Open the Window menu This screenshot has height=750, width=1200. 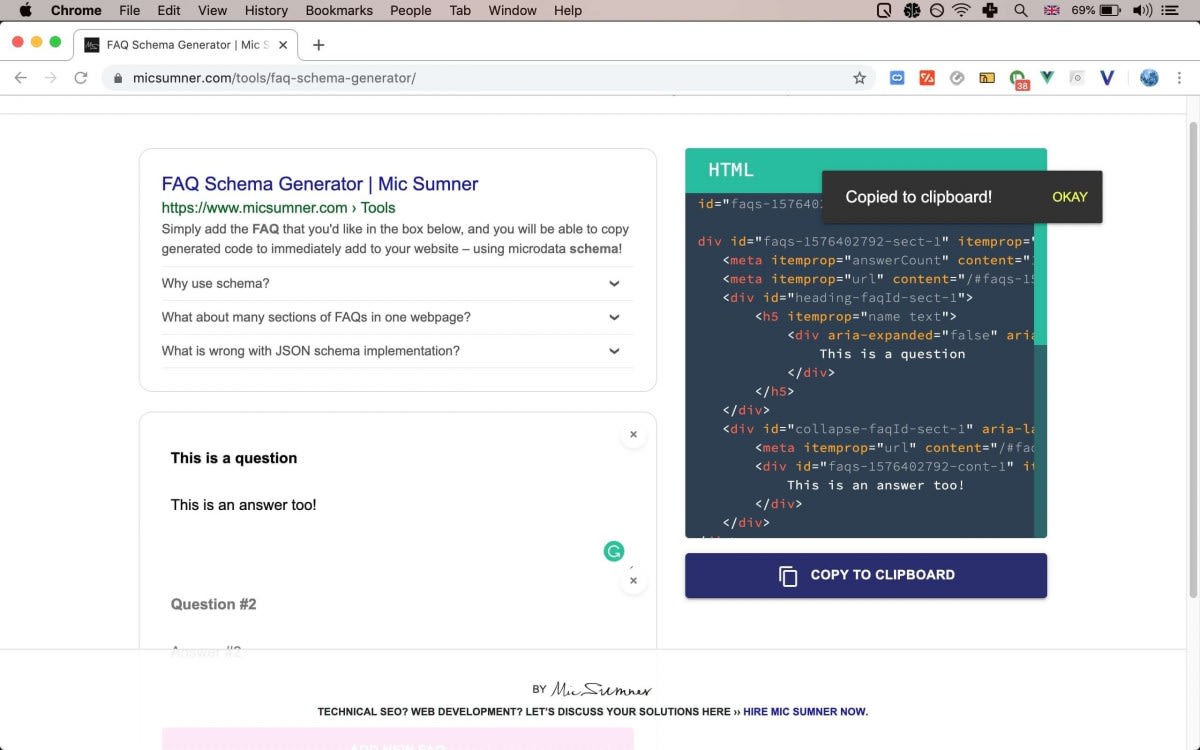click(512, 10)
